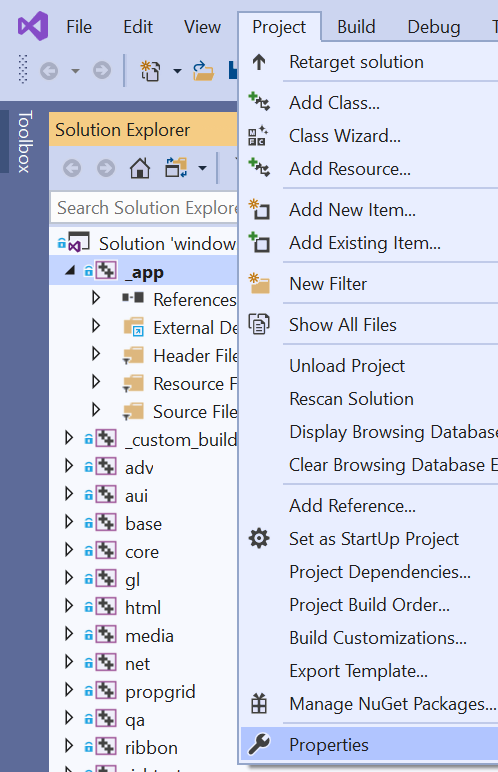Screen dimensions: 498x772
Task: Click the Solution Explorer panel title
Action: point(123,130)
